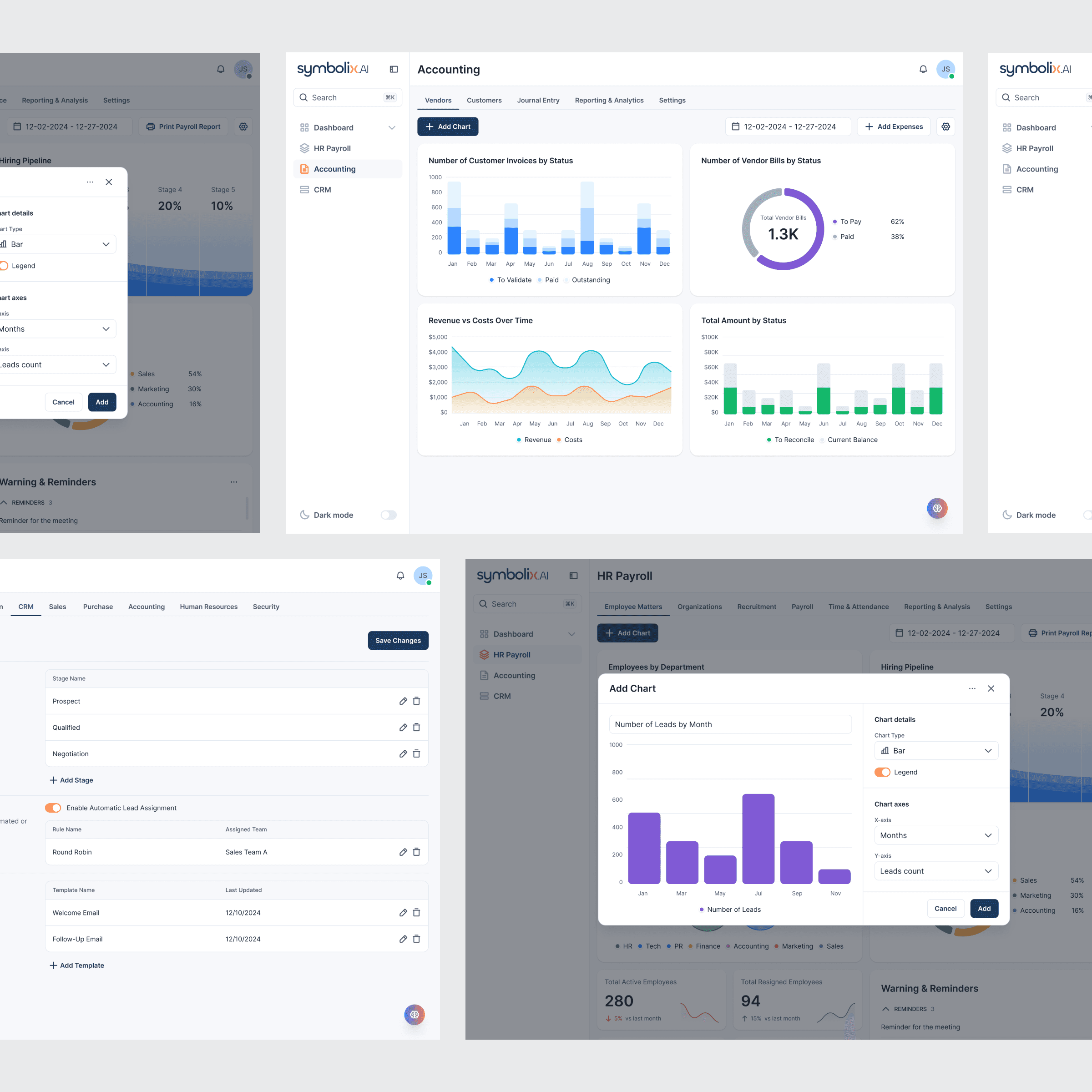1092x1092 pixels.
Task: Click the Welcome Email pencil edit icon
Action: pos(403,912)
